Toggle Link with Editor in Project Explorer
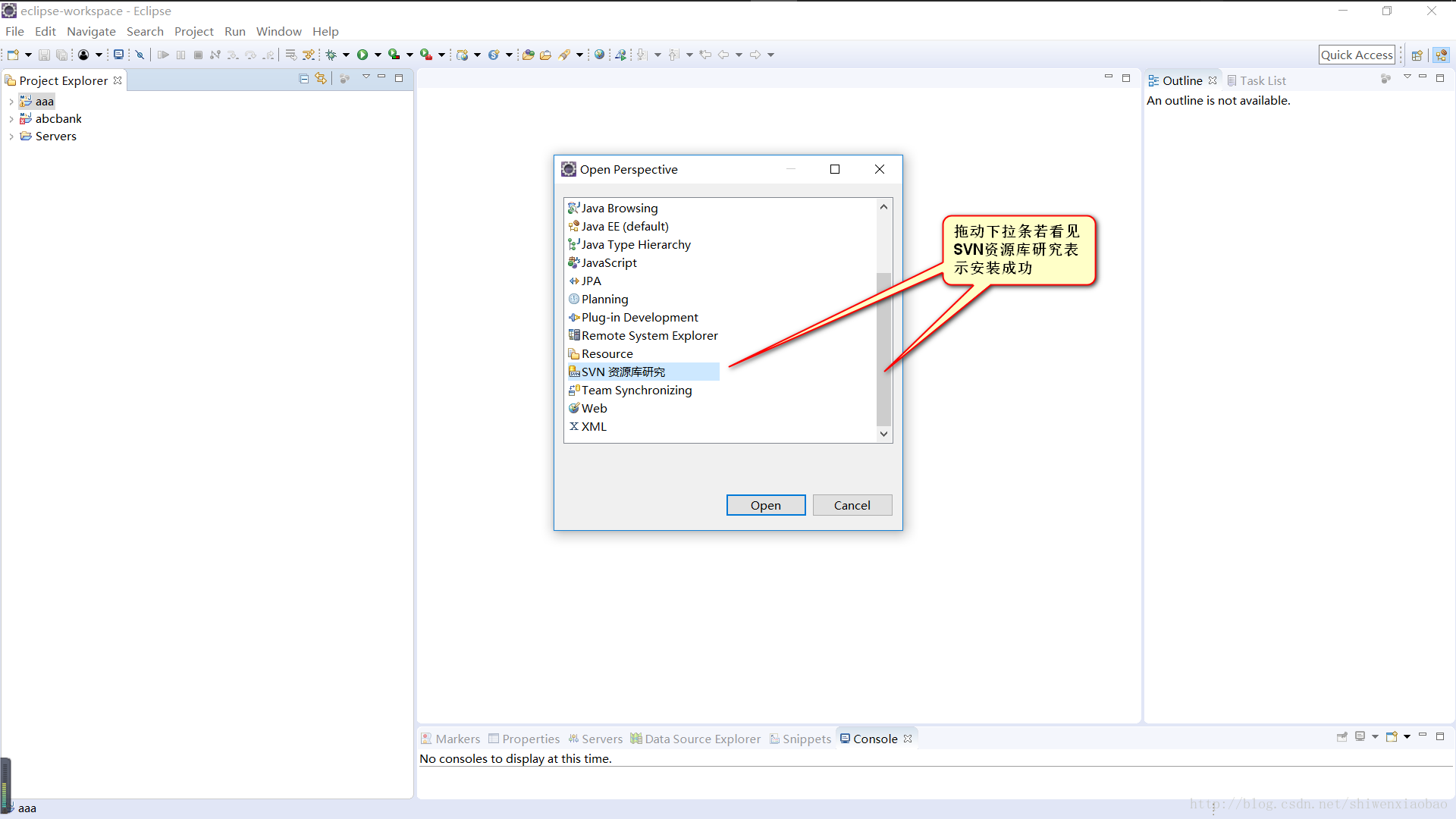The height and width of the screenshot is (819, 1456). (321, 78)
